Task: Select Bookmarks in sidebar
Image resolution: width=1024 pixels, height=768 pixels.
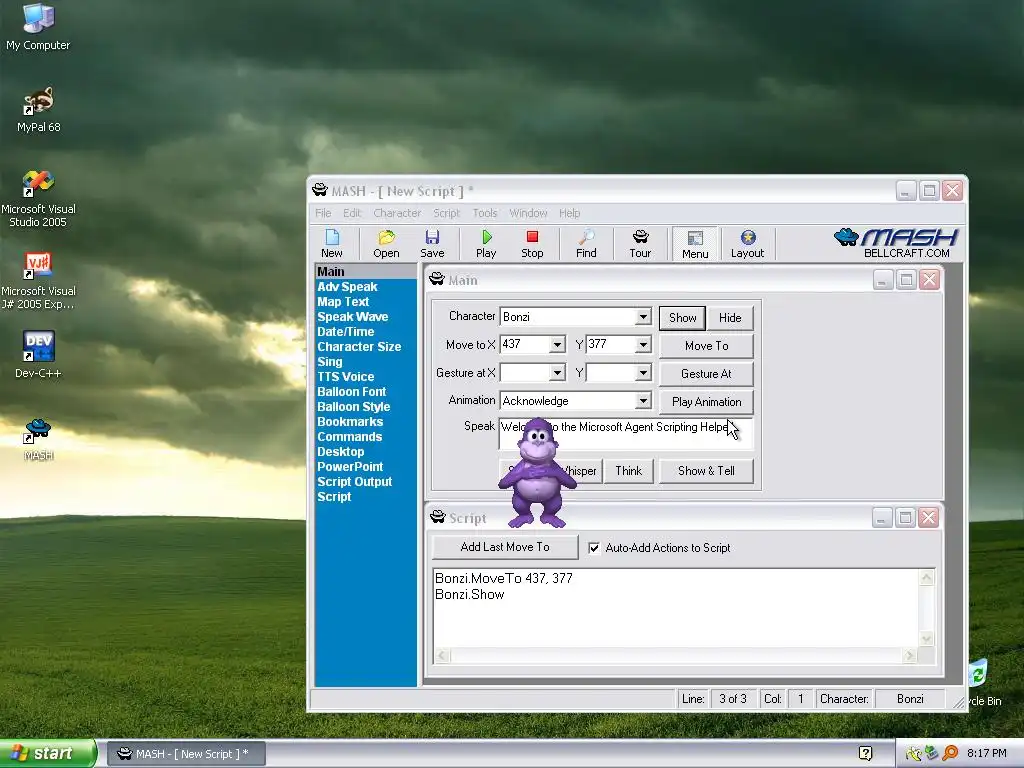Action: 350,422
